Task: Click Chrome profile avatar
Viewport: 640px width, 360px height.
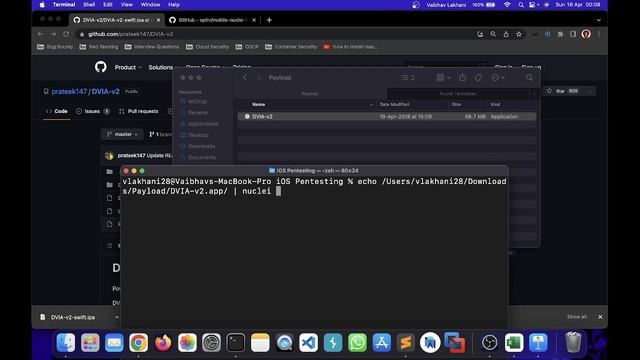Action: tap(586, 34)
